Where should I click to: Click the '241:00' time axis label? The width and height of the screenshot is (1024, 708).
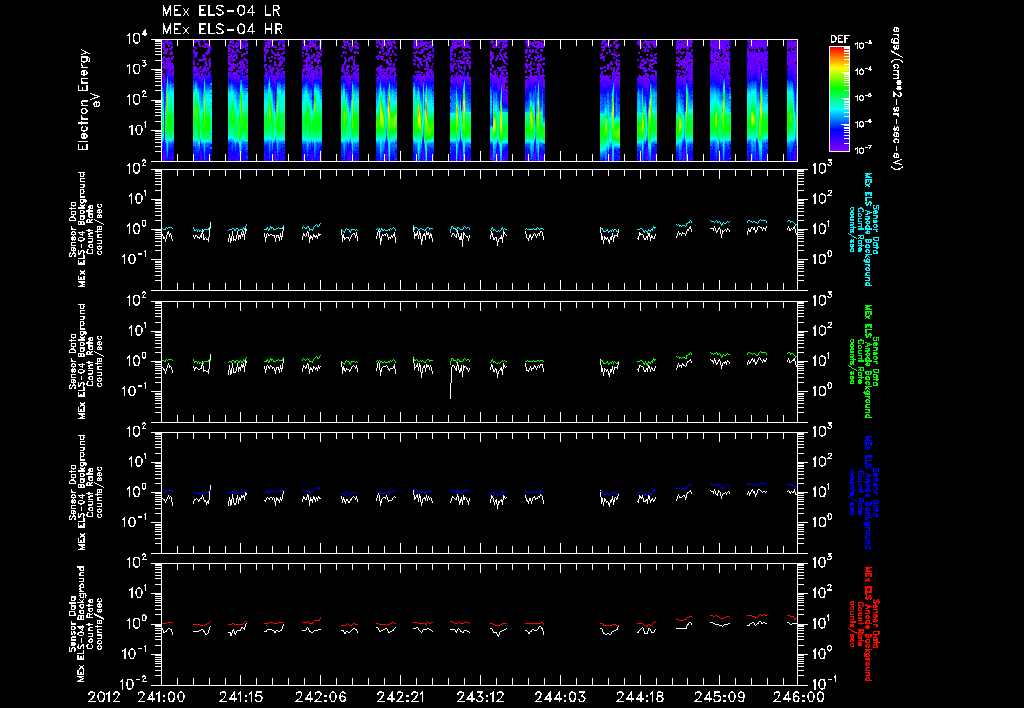(161, 697)
